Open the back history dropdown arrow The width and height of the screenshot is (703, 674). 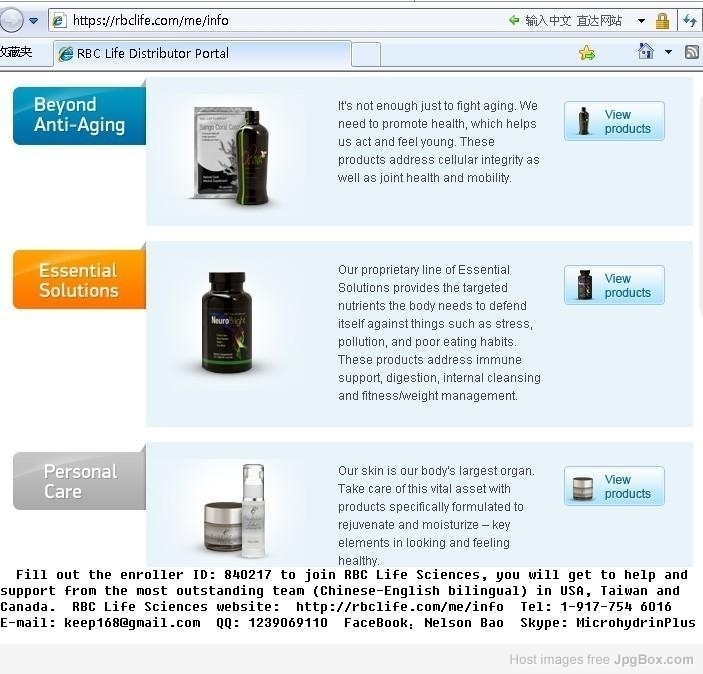[x=34, y=21]
